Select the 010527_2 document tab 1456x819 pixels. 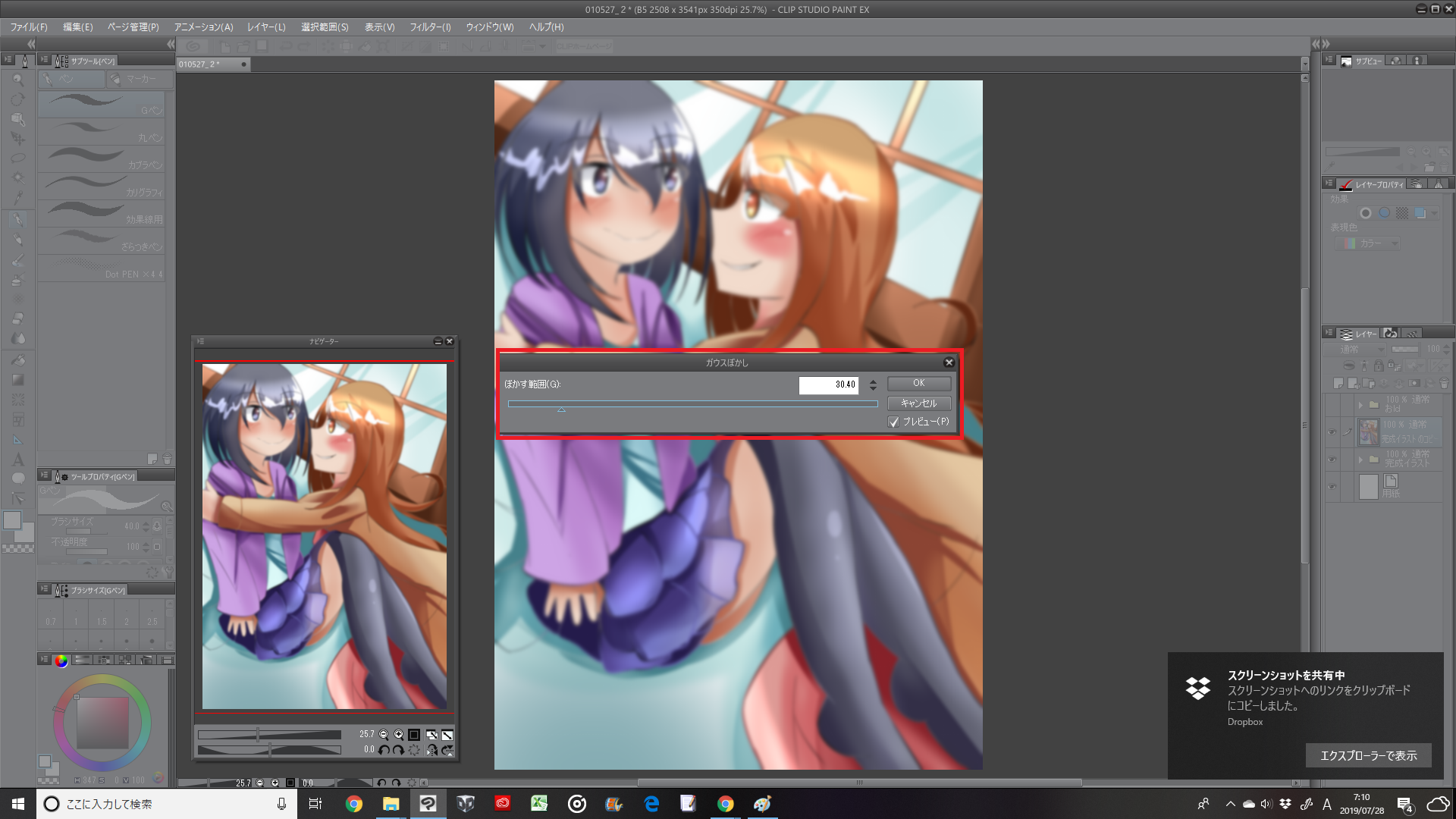pyautogui.click(x=212, y=64)
